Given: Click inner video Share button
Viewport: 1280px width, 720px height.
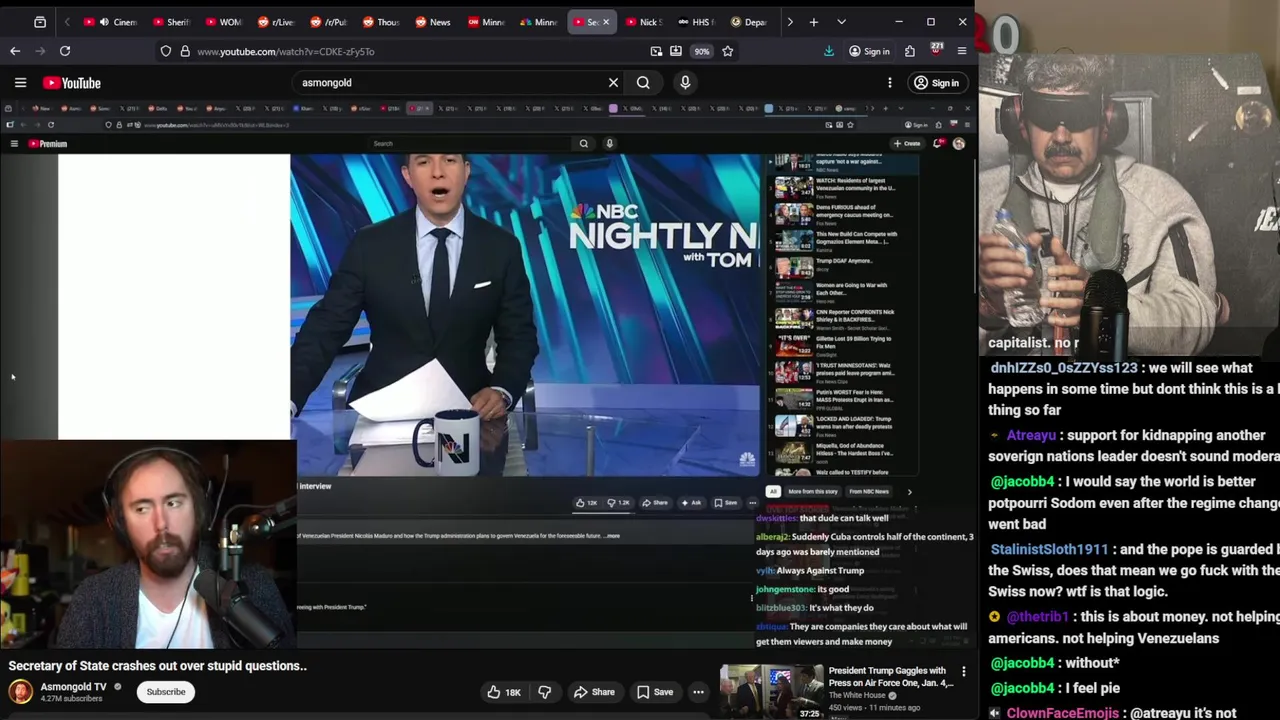Looking at the screenshot, I should [655, 503].
